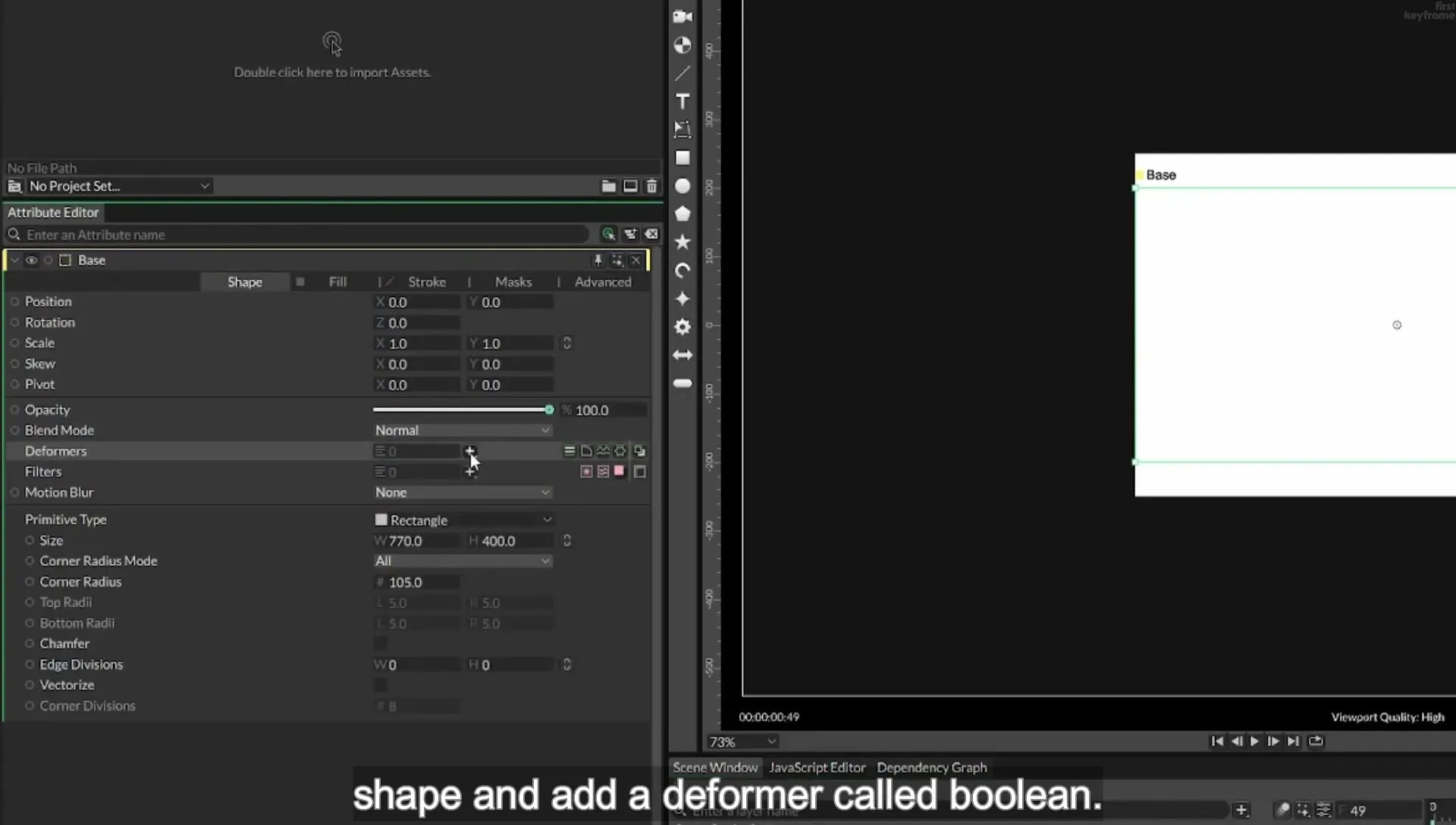Click the green search attribute icon
1456x825 pixels.
pyautogui.click(x=608, y=234)
